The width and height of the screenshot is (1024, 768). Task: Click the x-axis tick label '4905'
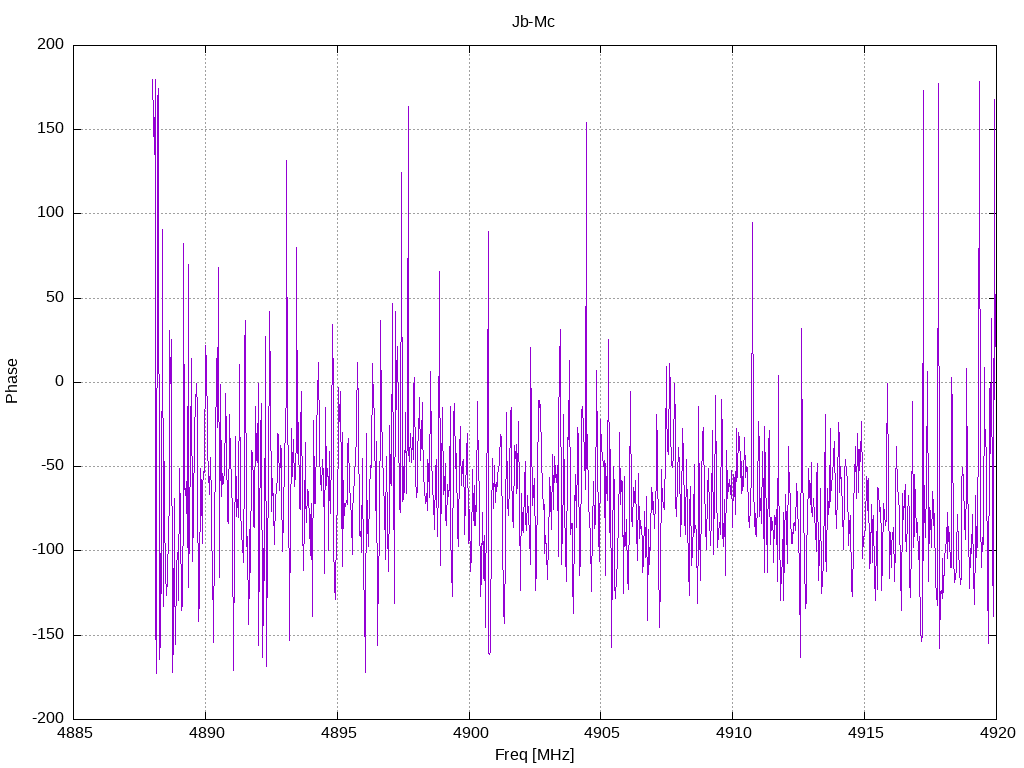coord(601,733)
